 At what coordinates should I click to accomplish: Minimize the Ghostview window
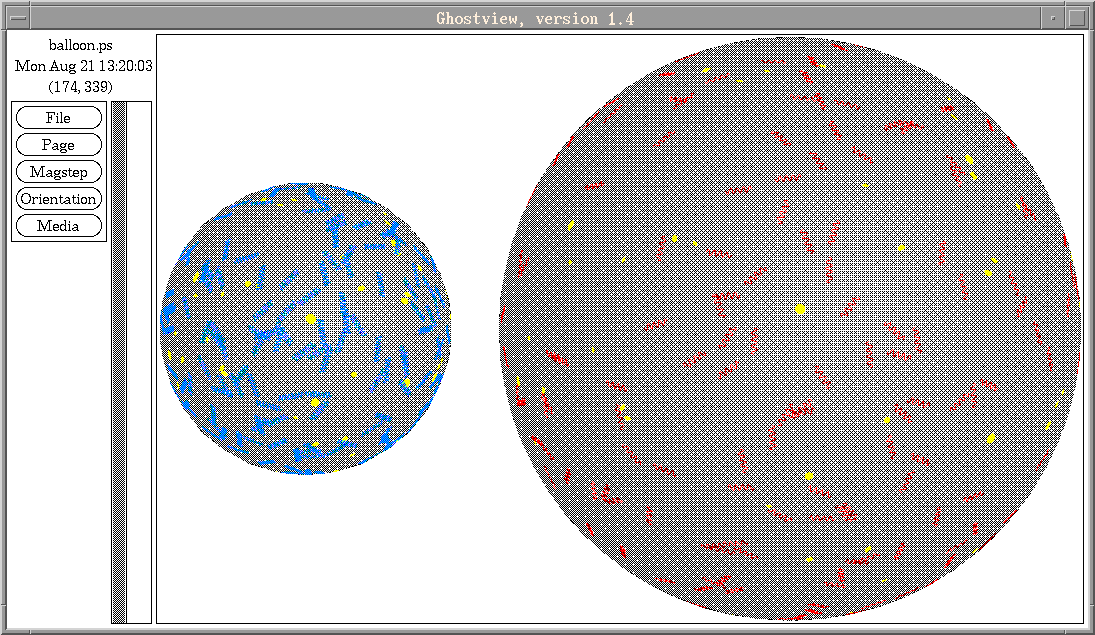1054,18
